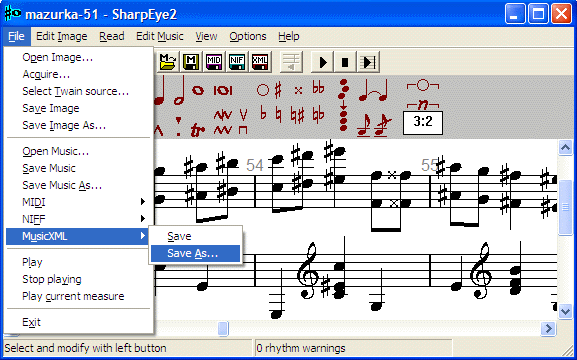Expand the MIDI submenu
This screenshot has height=360, width=577.
point(78,202)
